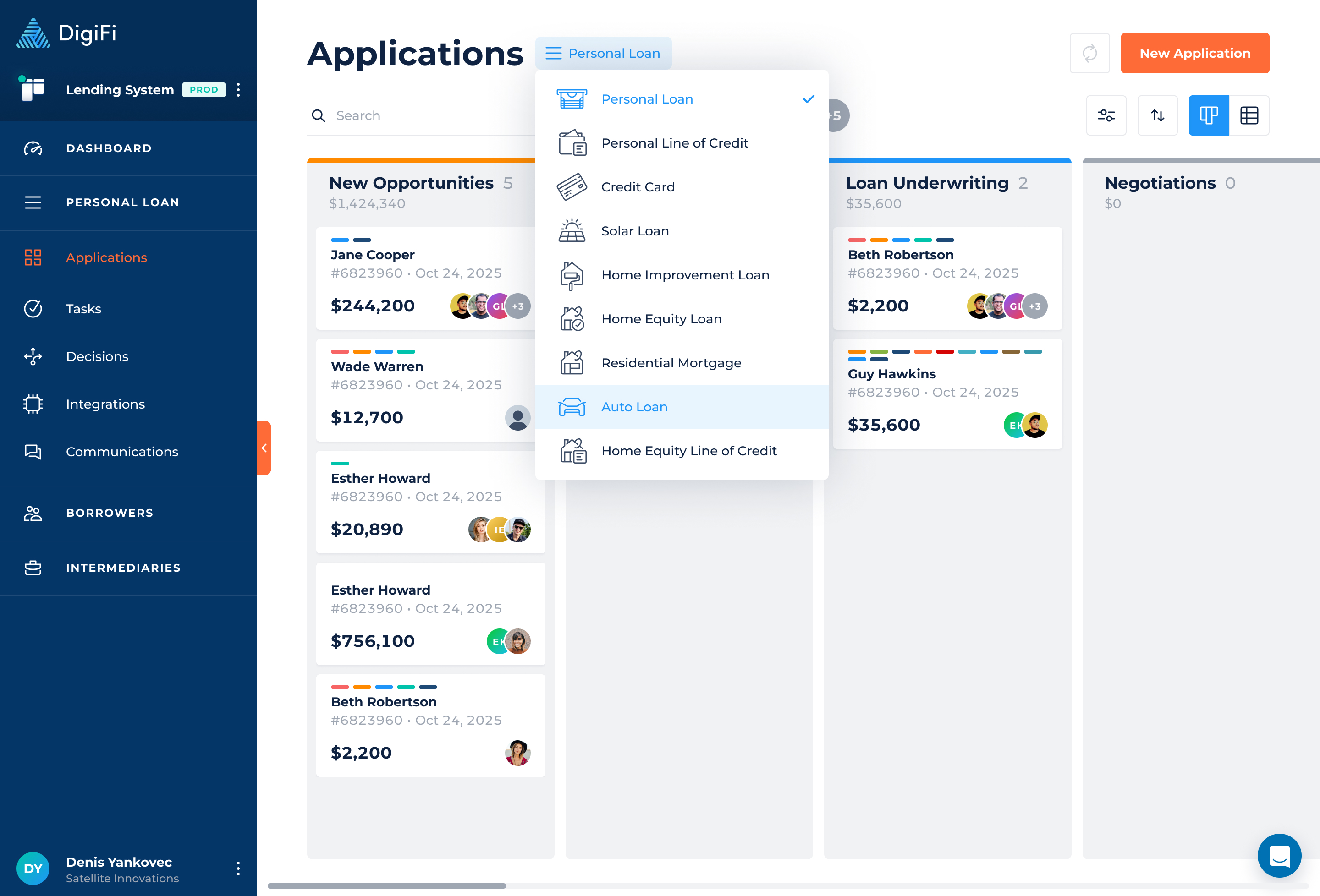Select Auto Loan from the list
The height and width of the screenshot is (896, 1320).
[x=634, y=407]
